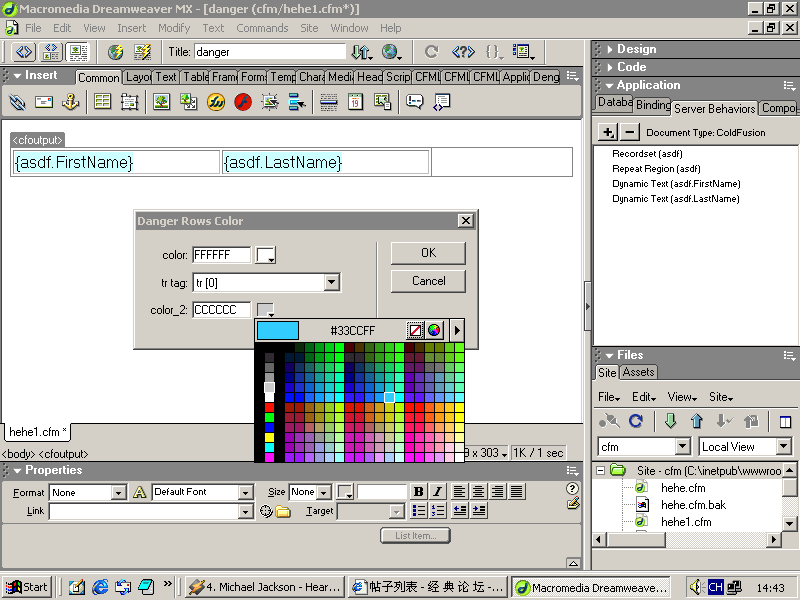This screenshot has width=800, height=600.
Task: Open the Commands menu
Action: tap(262, 28)
